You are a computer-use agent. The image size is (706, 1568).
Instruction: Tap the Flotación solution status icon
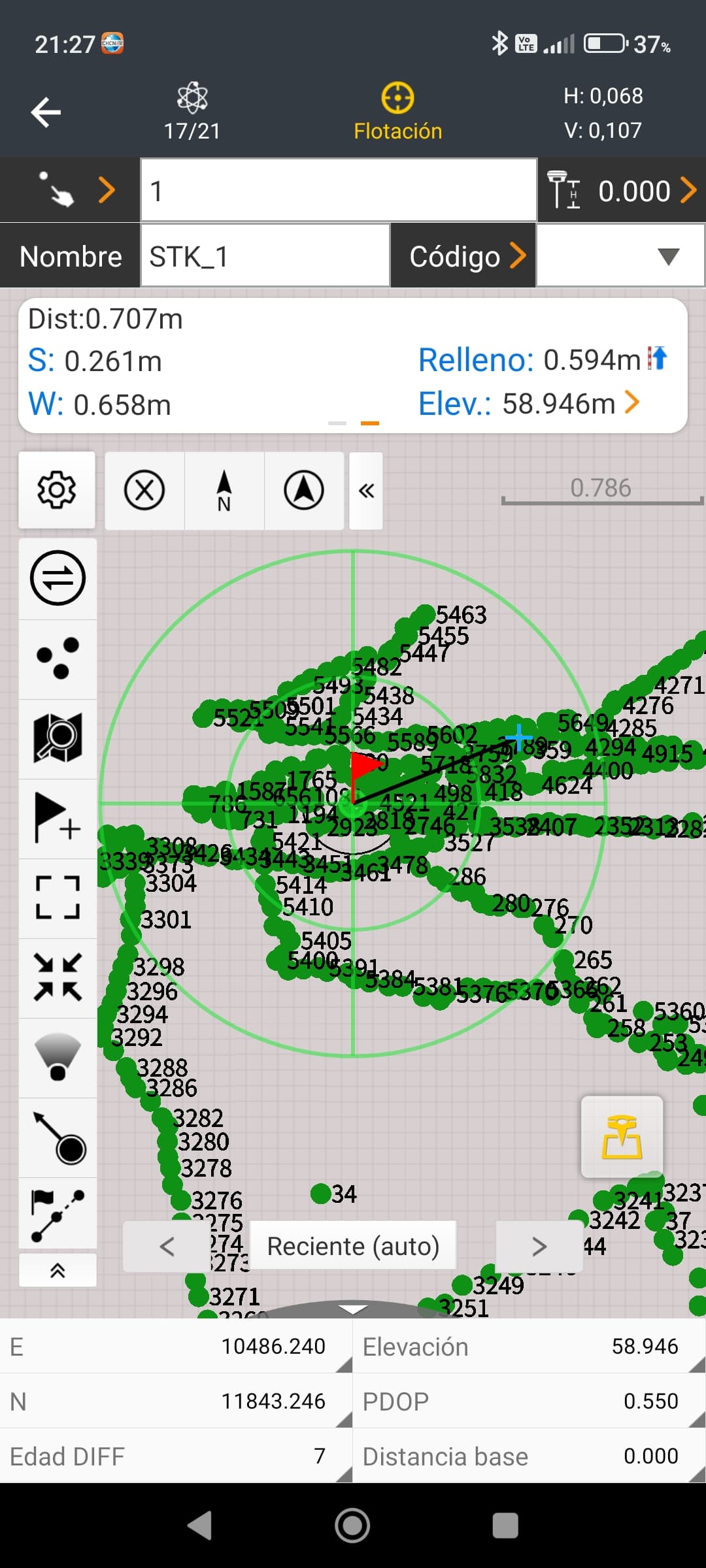397,111
